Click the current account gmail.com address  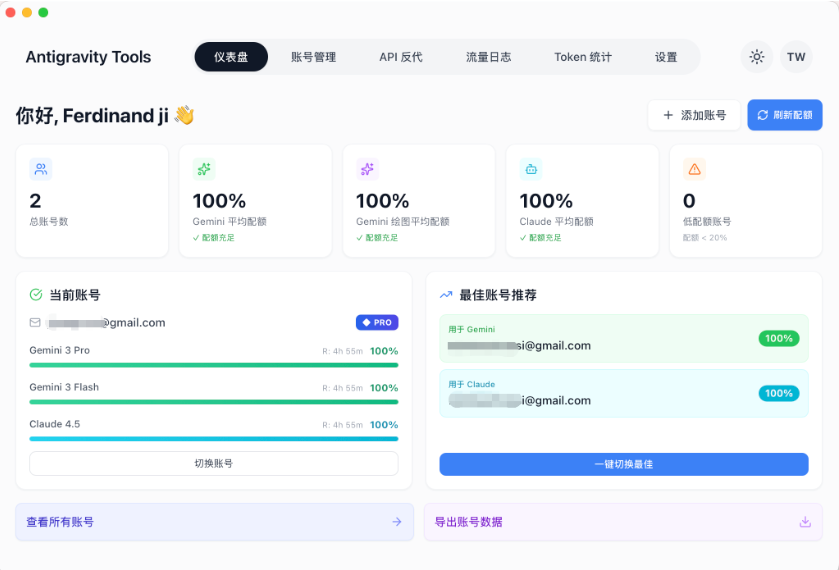coord(106,323)
